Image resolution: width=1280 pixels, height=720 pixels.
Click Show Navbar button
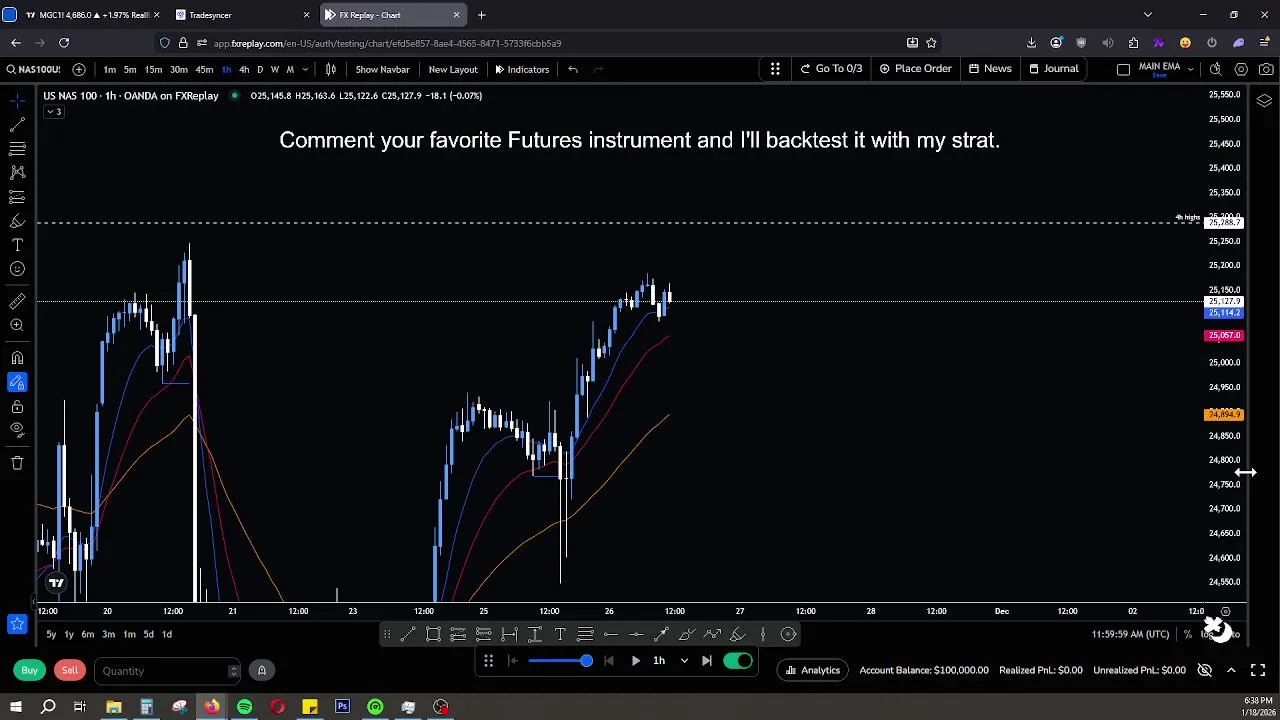382,69
